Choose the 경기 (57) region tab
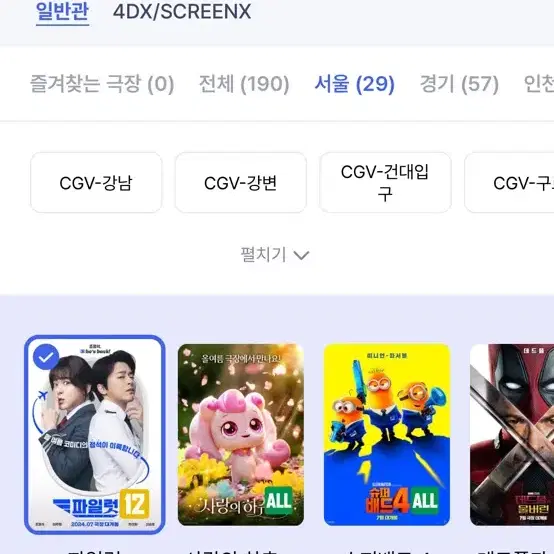 point(459,84)
